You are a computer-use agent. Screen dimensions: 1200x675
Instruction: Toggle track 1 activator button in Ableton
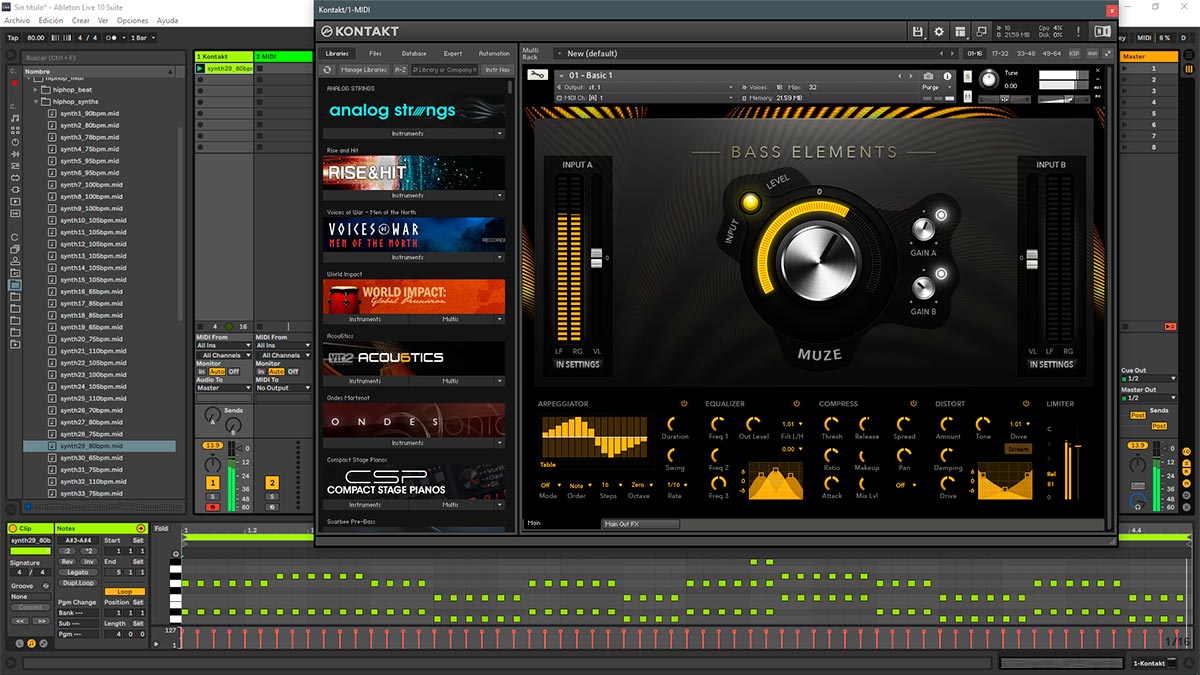point(212,483)
